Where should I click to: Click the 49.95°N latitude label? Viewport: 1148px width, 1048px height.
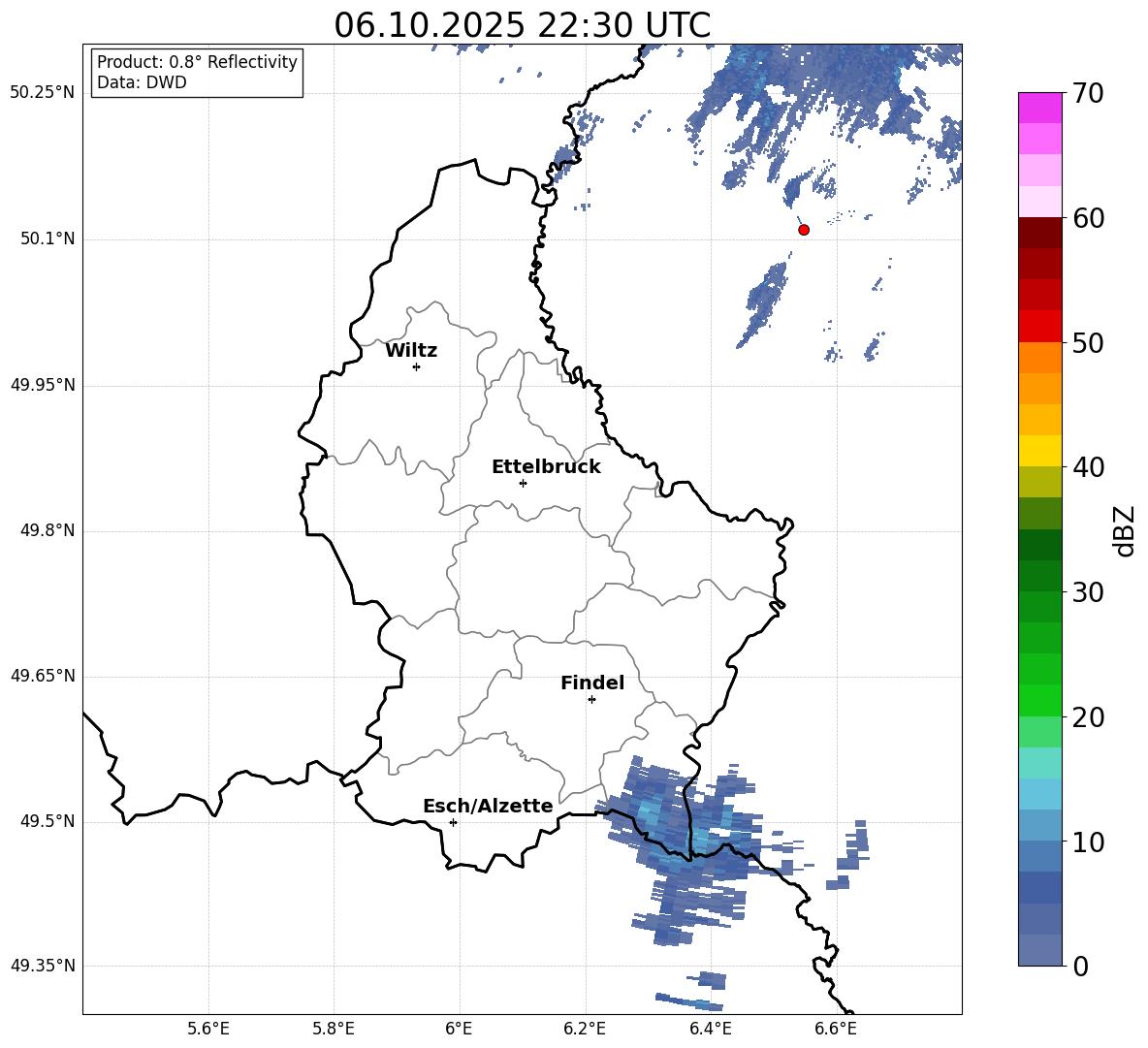tap(43, 385)
